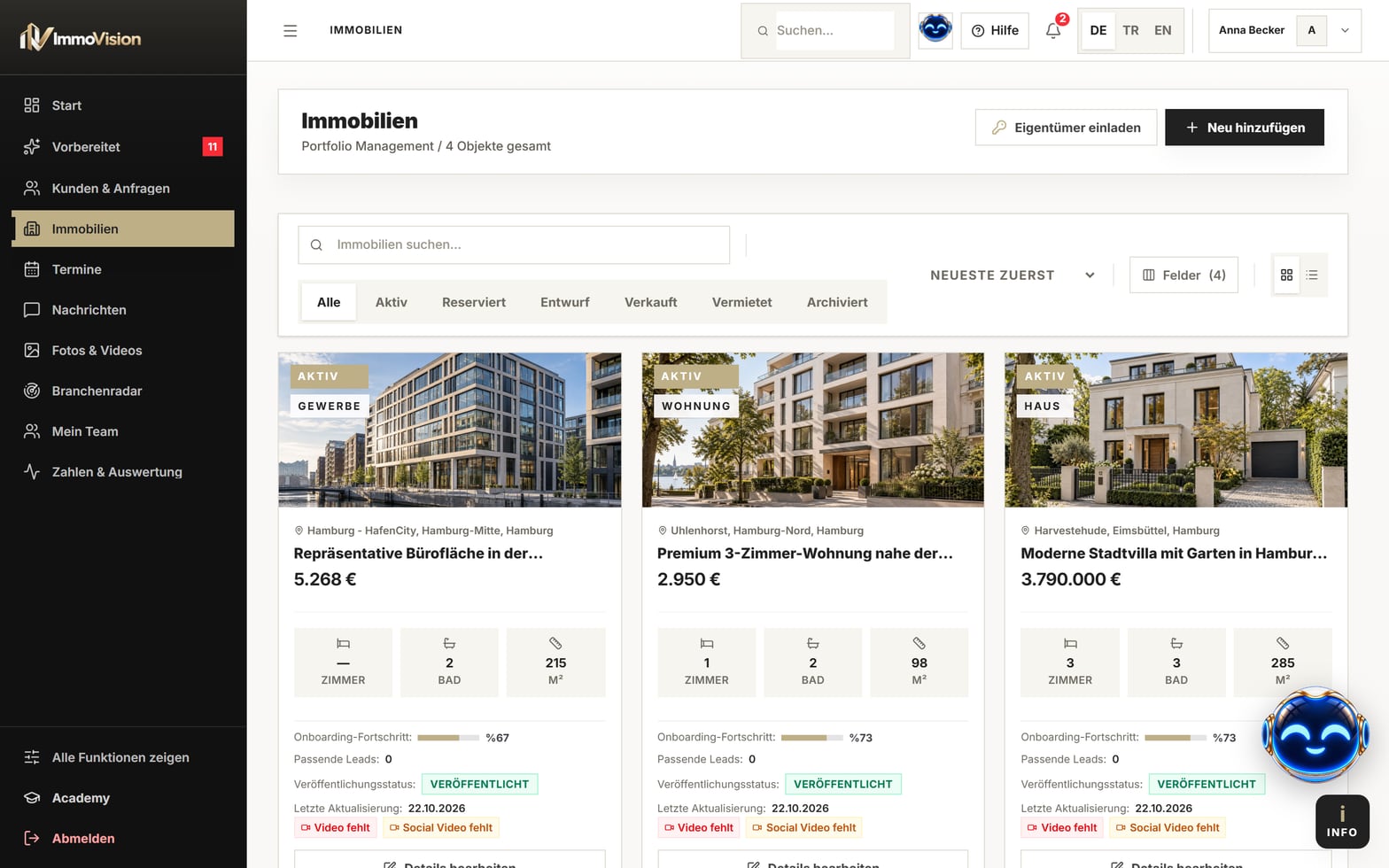
Task: Click the INFO button
Action: pos(1342,822)
